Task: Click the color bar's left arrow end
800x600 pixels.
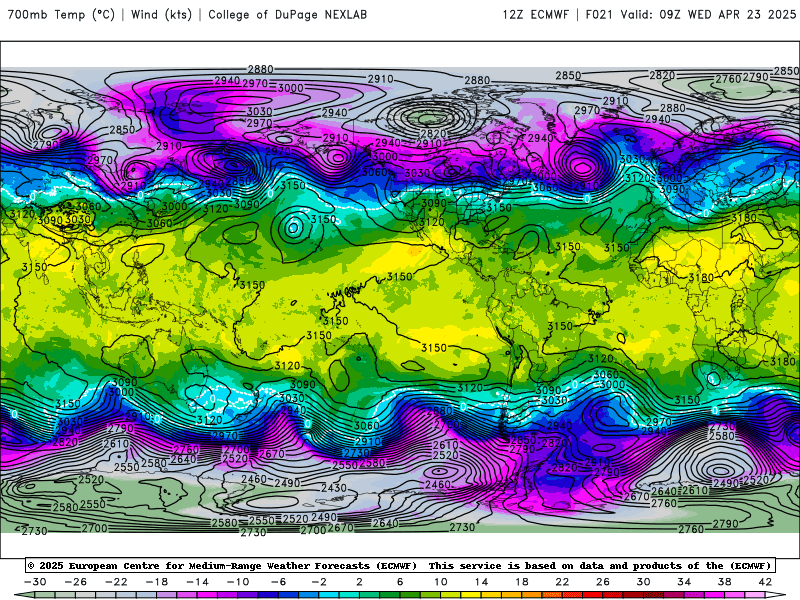Action: coord(24,595)
